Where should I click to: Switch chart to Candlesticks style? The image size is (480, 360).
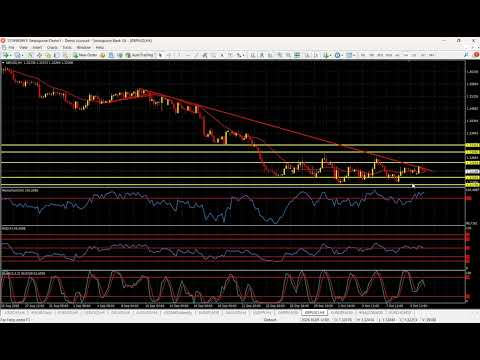tap(262, 55)
